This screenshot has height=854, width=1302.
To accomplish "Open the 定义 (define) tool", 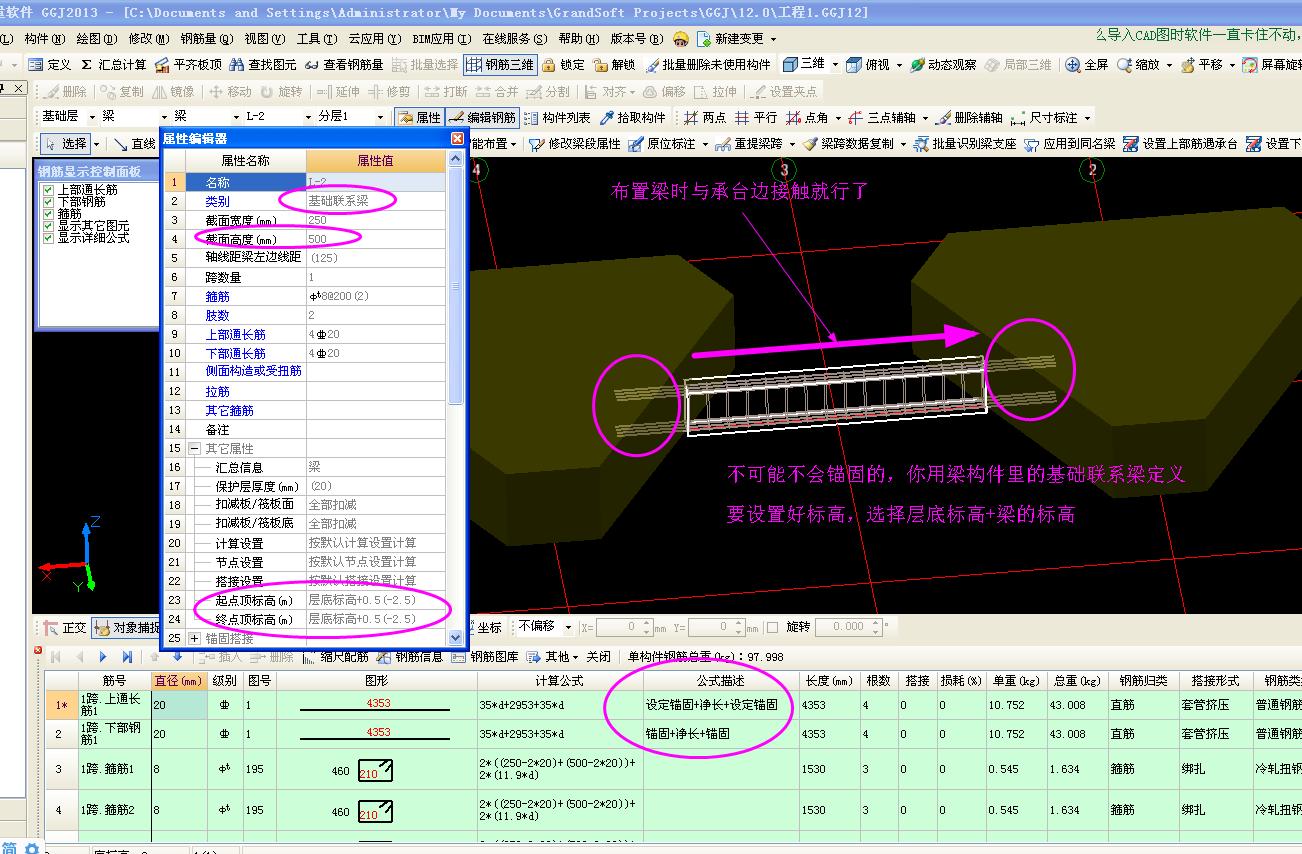I will click(x=50, y=64).
